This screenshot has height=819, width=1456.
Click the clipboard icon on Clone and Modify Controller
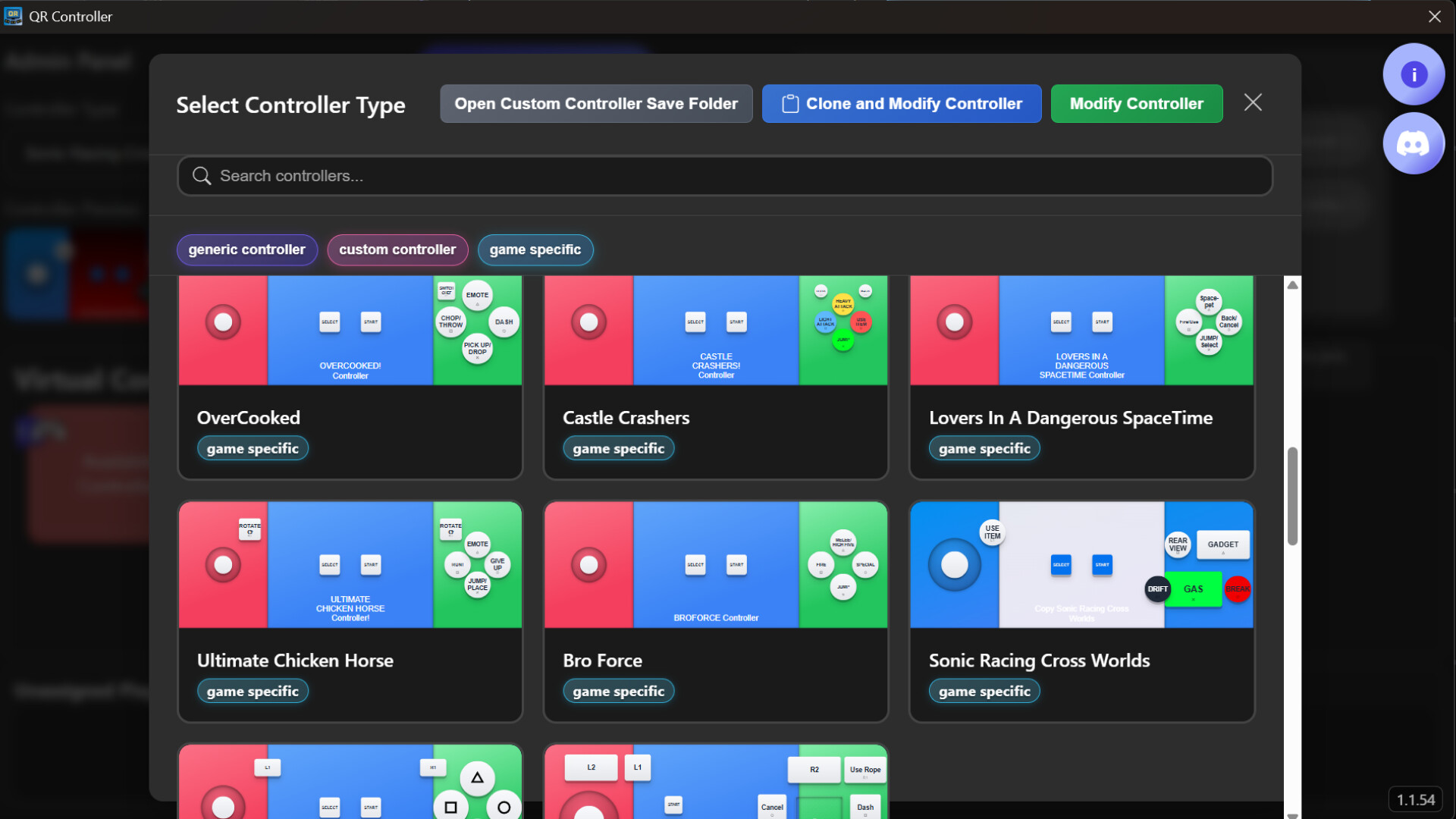[x=790, y=103]
